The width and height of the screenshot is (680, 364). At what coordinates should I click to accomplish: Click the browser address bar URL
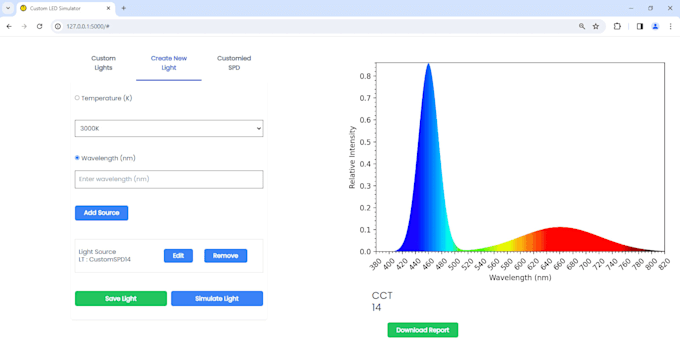[88, 26]
